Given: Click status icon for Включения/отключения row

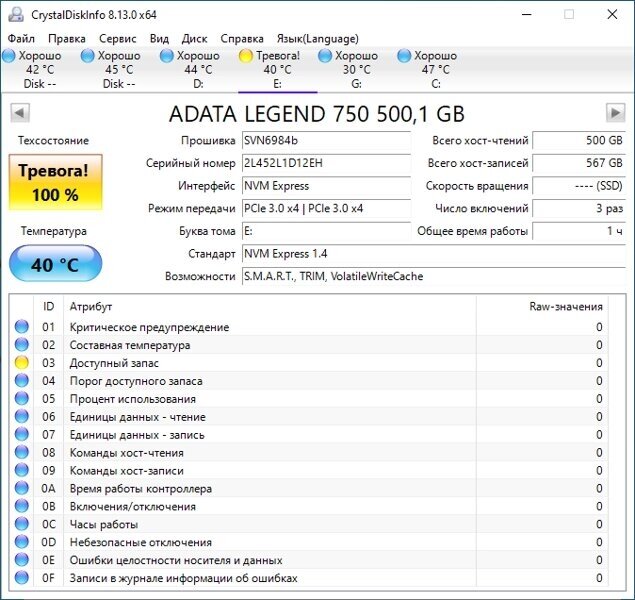Looking at the screenshot, I should 21,506.
